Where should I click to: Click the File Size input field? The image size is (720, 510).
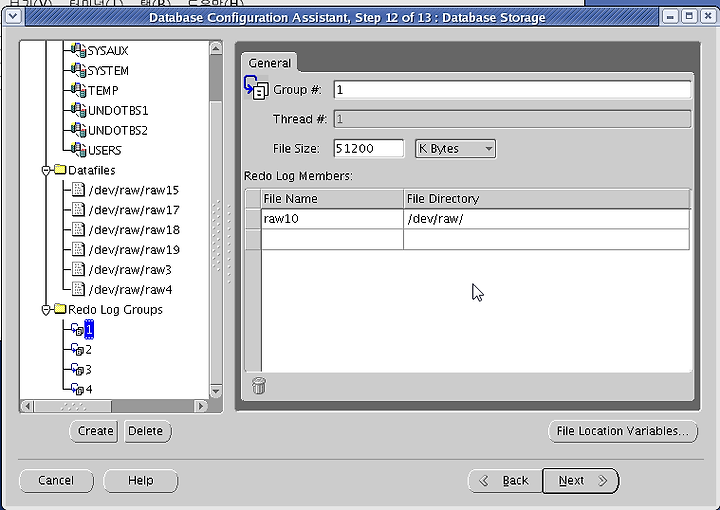[369, 149]
